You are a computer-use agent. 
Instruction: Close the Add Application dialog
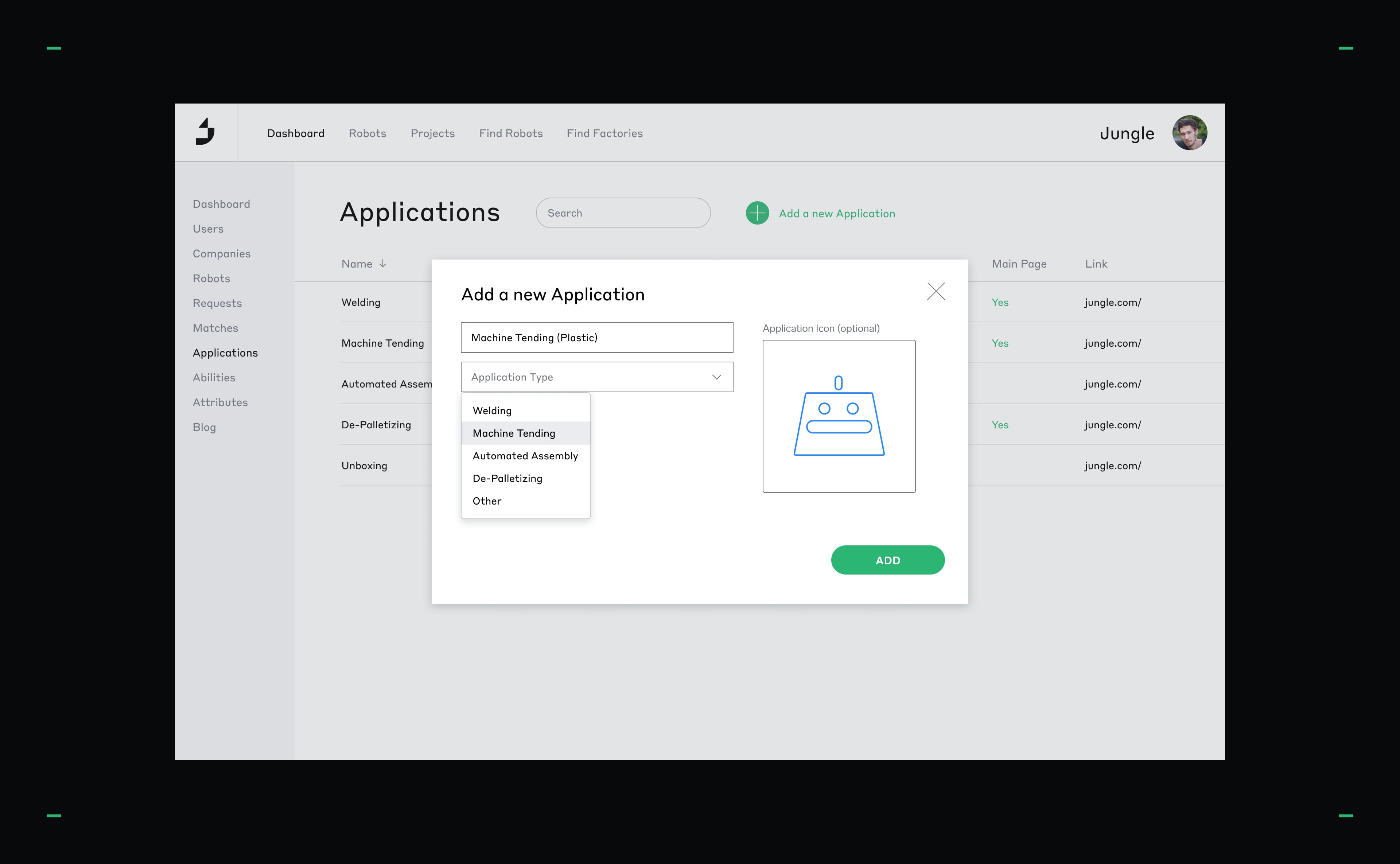936,291
